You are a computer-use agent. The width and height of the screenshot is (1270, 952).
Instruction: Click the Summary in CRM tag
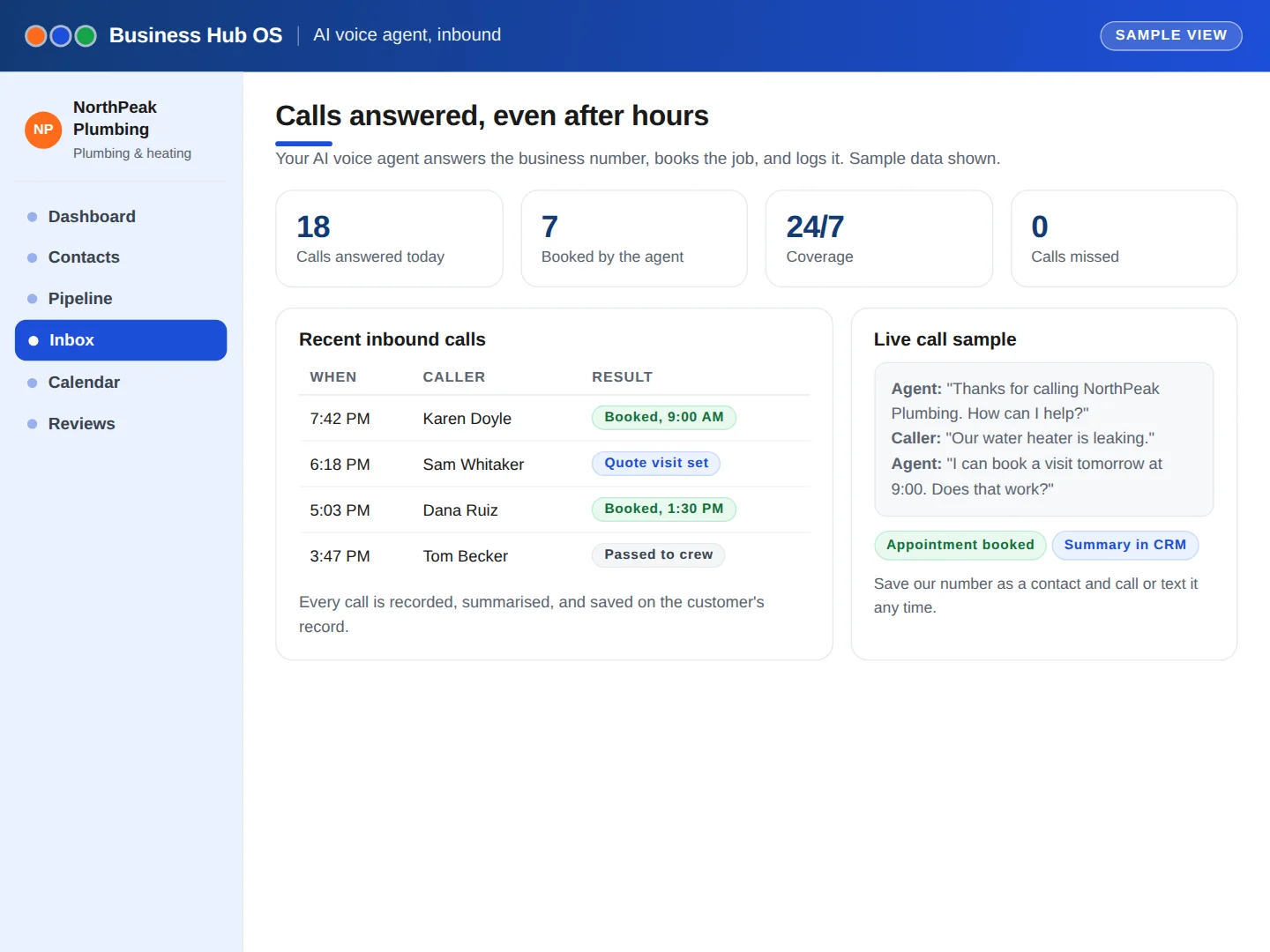1125,545
